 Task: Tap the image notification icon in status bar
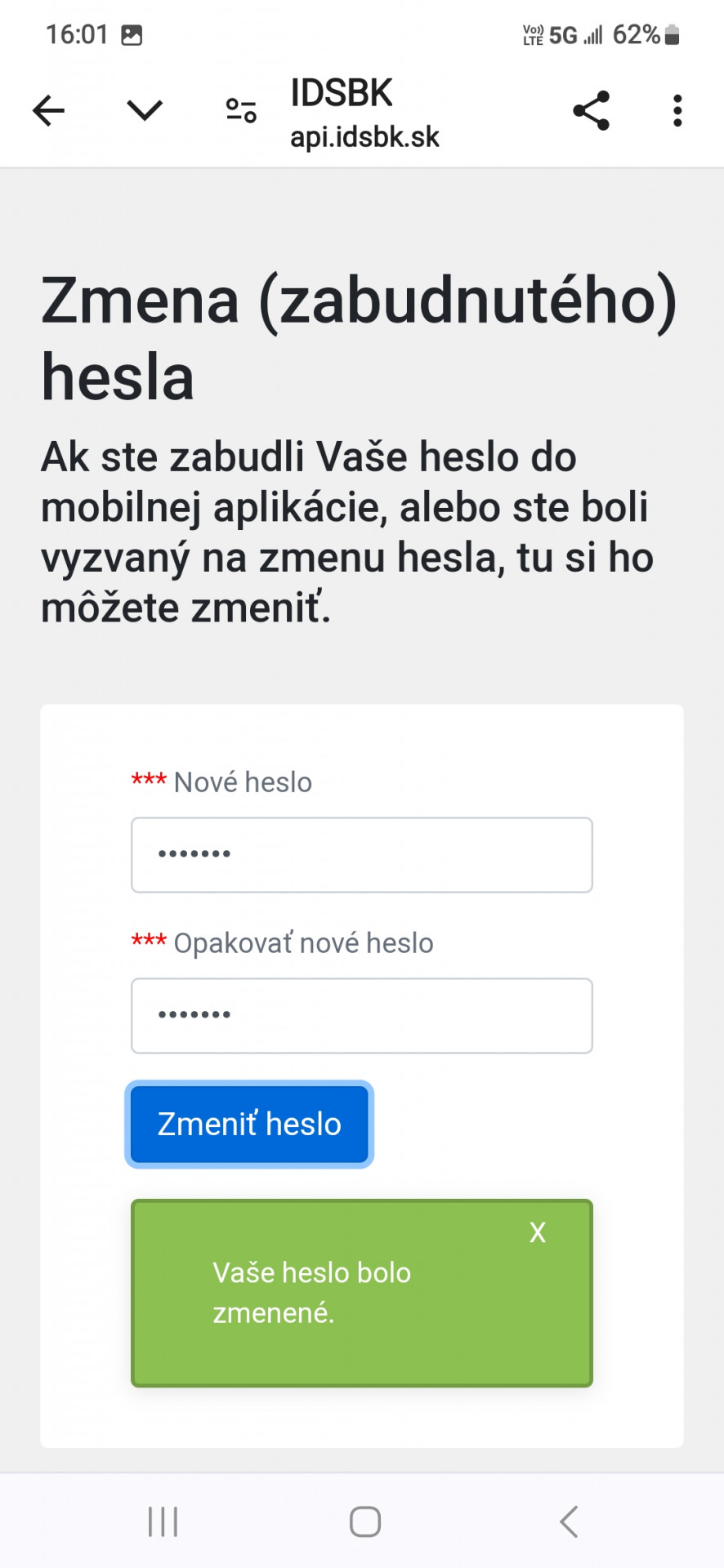coord(132,35)
